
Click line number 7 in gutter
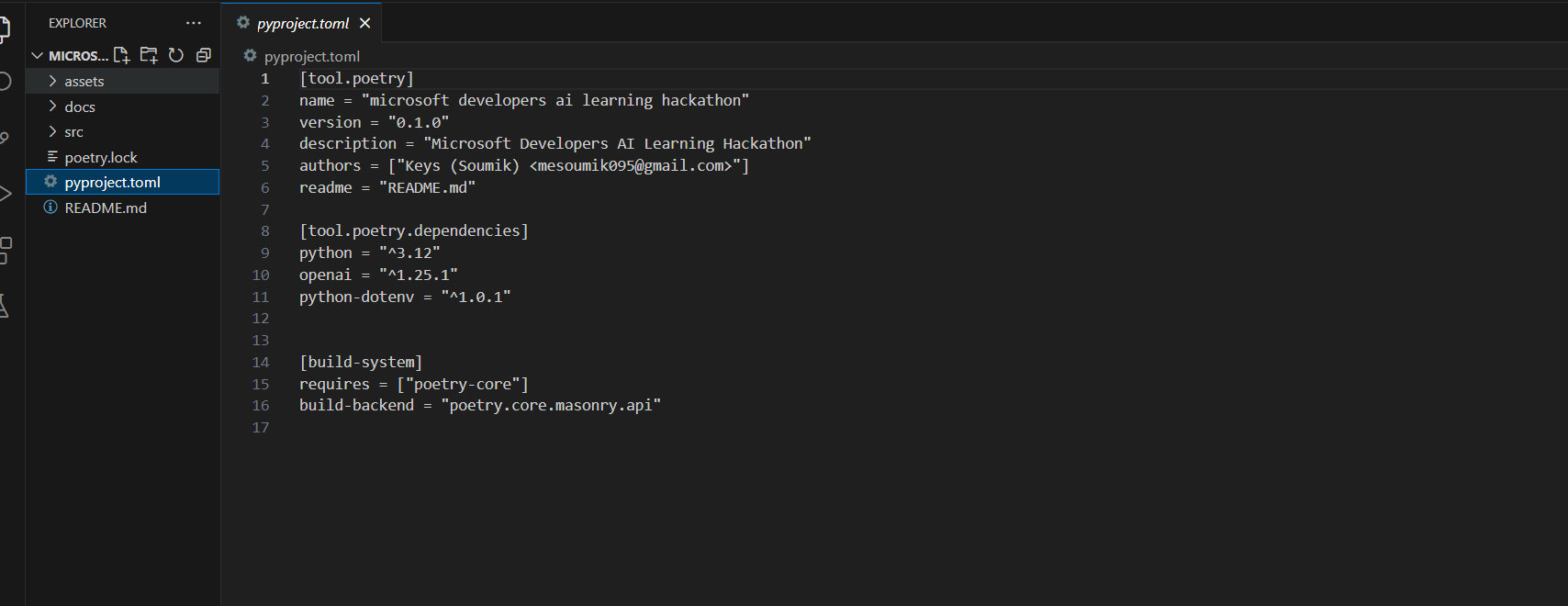(x=265, y=209)
